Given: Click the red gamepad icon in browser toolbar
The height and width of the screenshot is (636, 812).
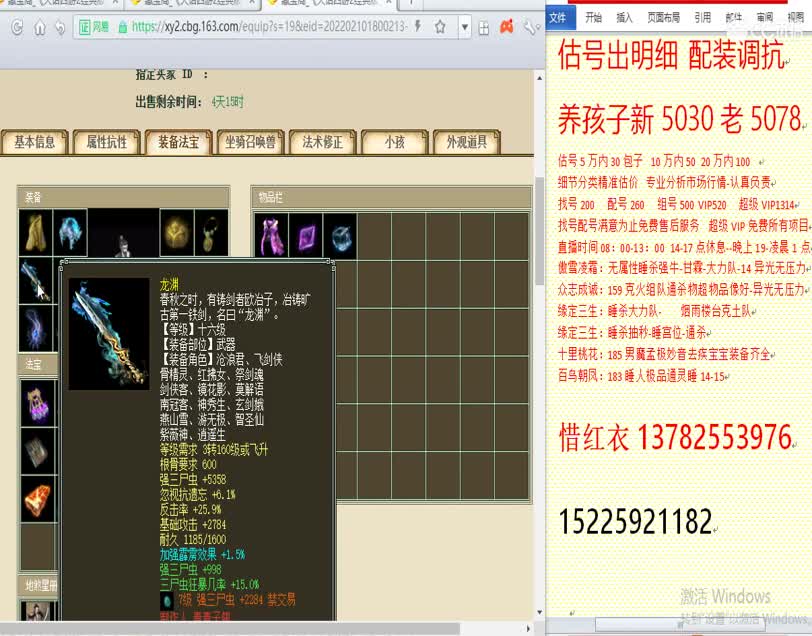Looking at the screenshot, I should [507, 27].
